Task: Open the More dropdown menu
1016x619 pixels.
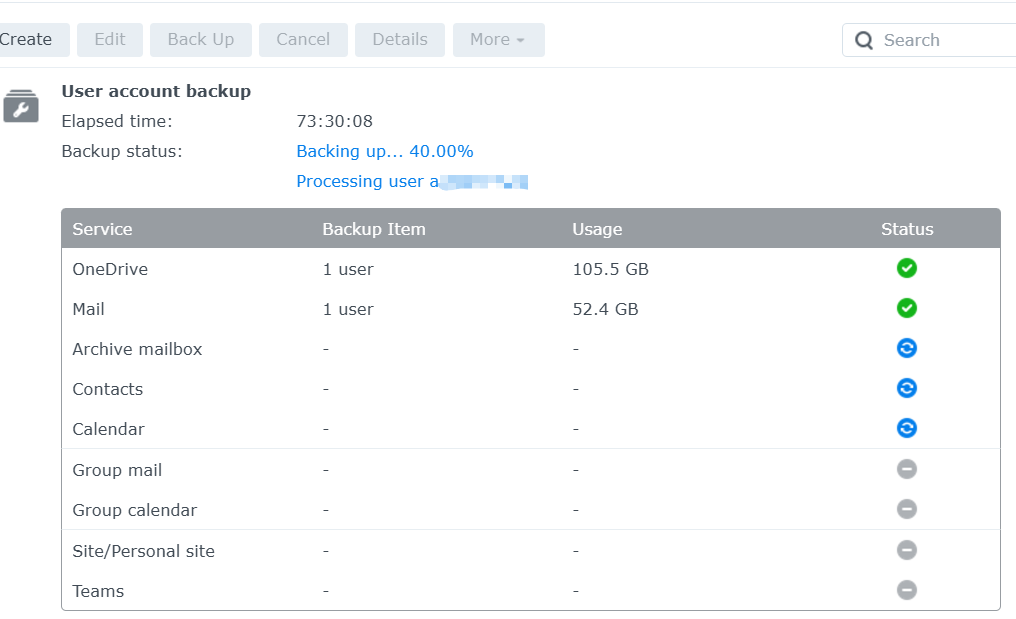Action: (498, 40)
